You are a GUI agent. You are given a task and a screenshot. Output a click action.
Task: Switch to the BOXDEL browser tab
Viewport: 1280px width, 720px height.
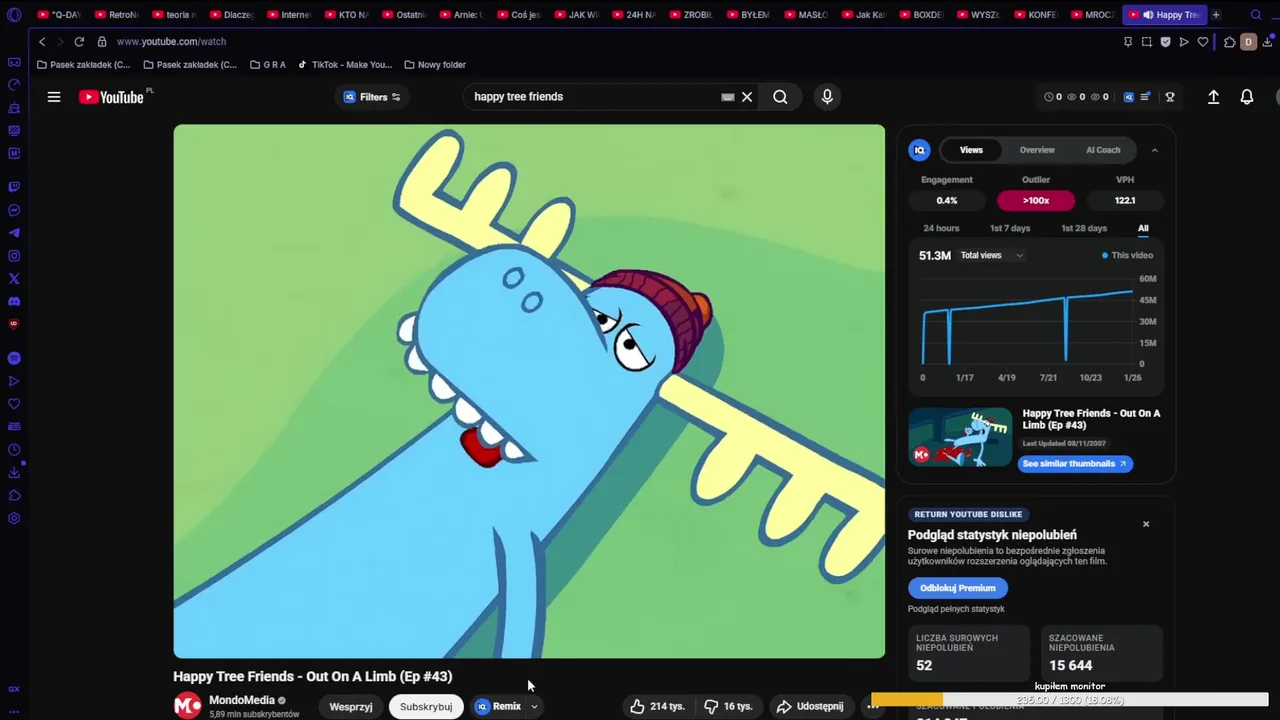(x=921, y=15)
